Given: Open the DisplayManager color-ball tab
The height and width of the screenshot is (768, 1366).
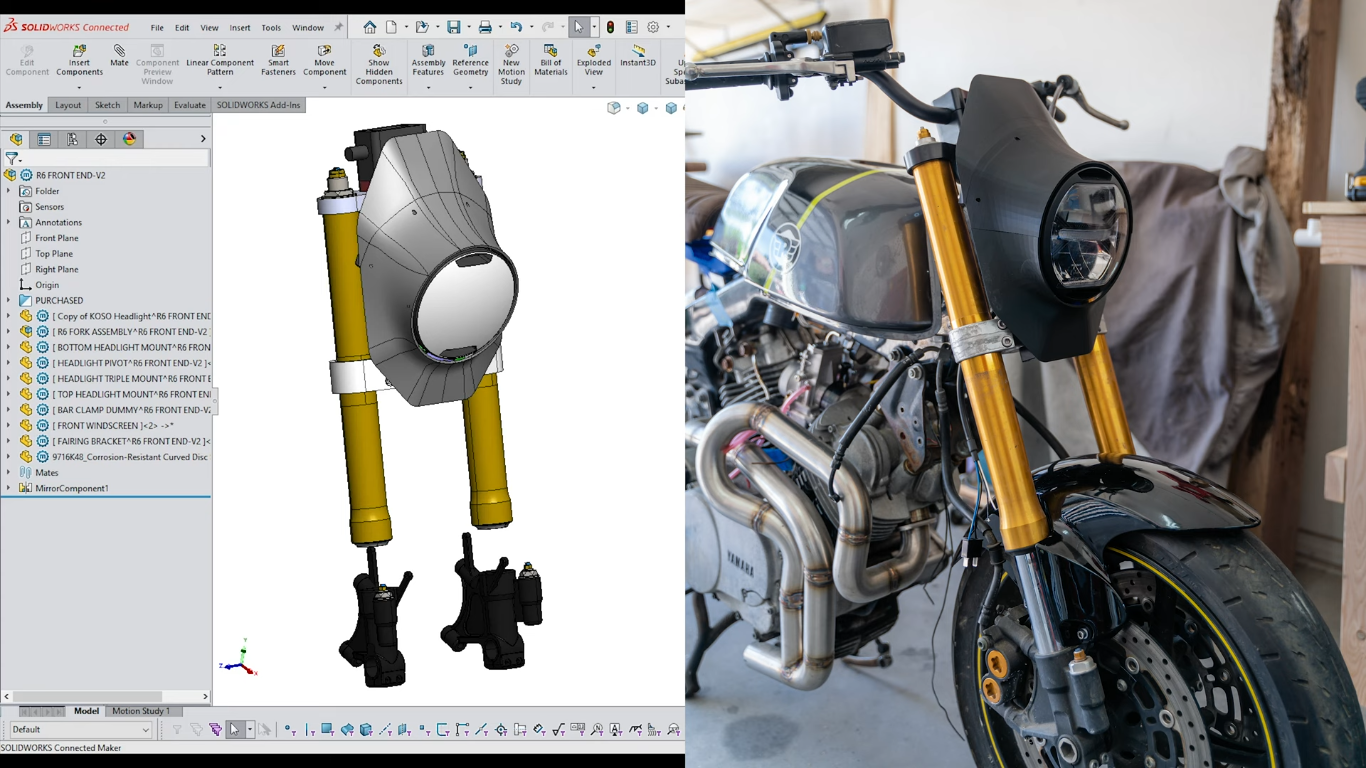Looking at the screenshot, I should point(129,140).
